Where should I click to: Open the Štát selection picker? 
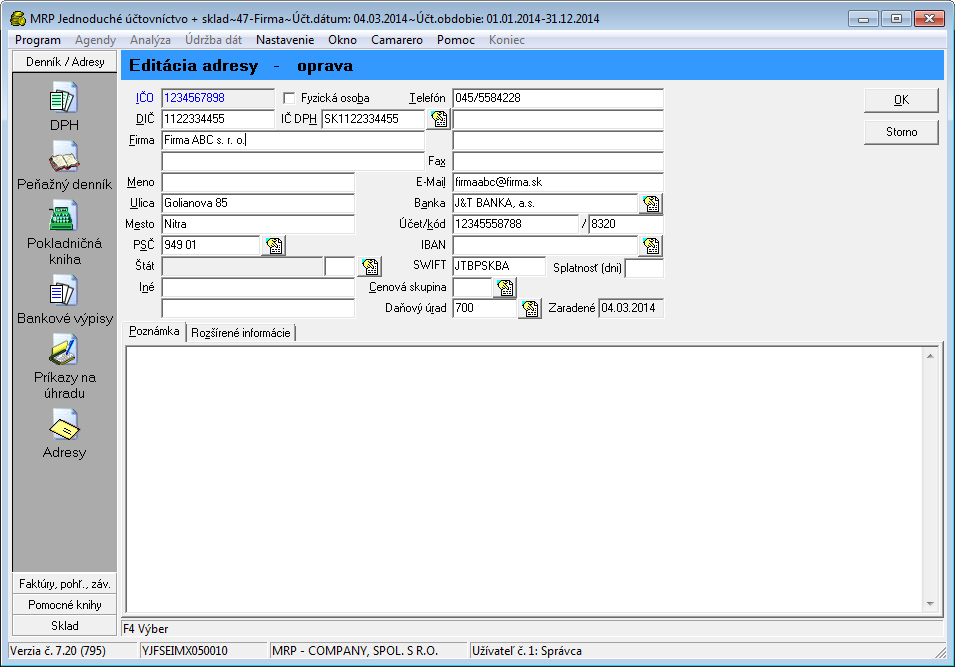point(370,267)
